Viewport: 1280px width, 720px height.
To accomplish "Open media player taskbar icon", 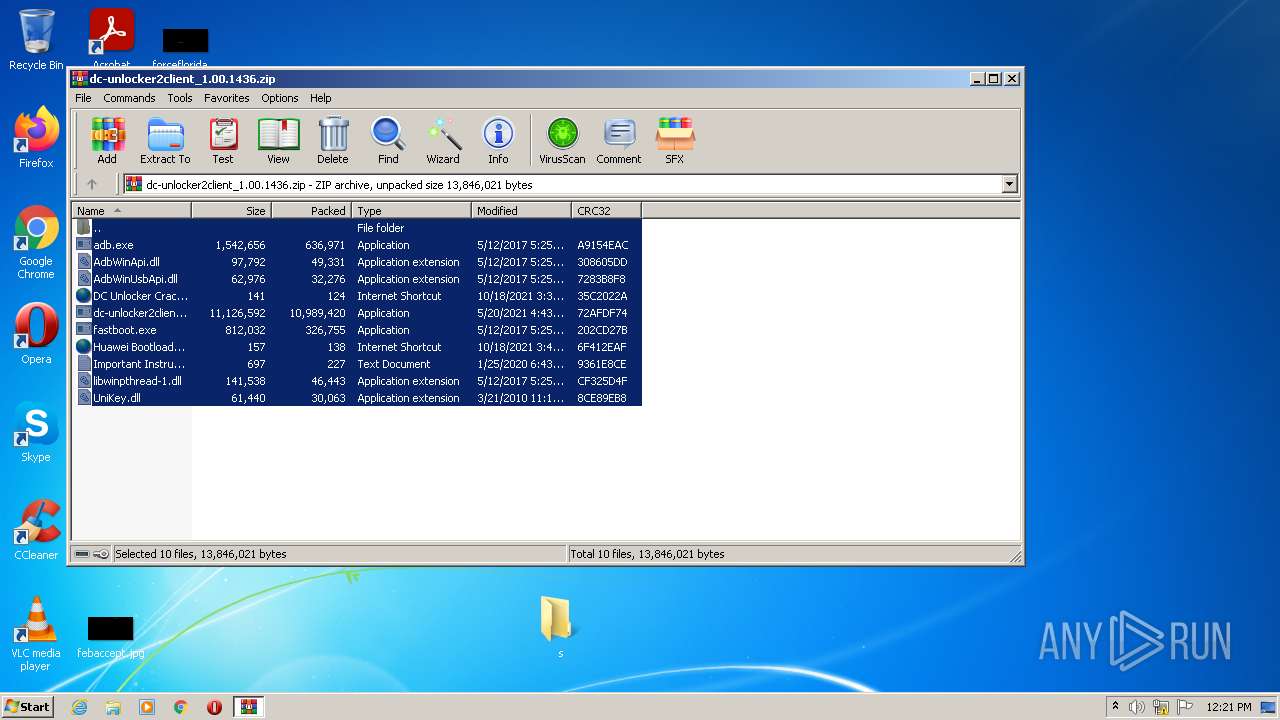I will pyautogui.click(x=147, y=707).
